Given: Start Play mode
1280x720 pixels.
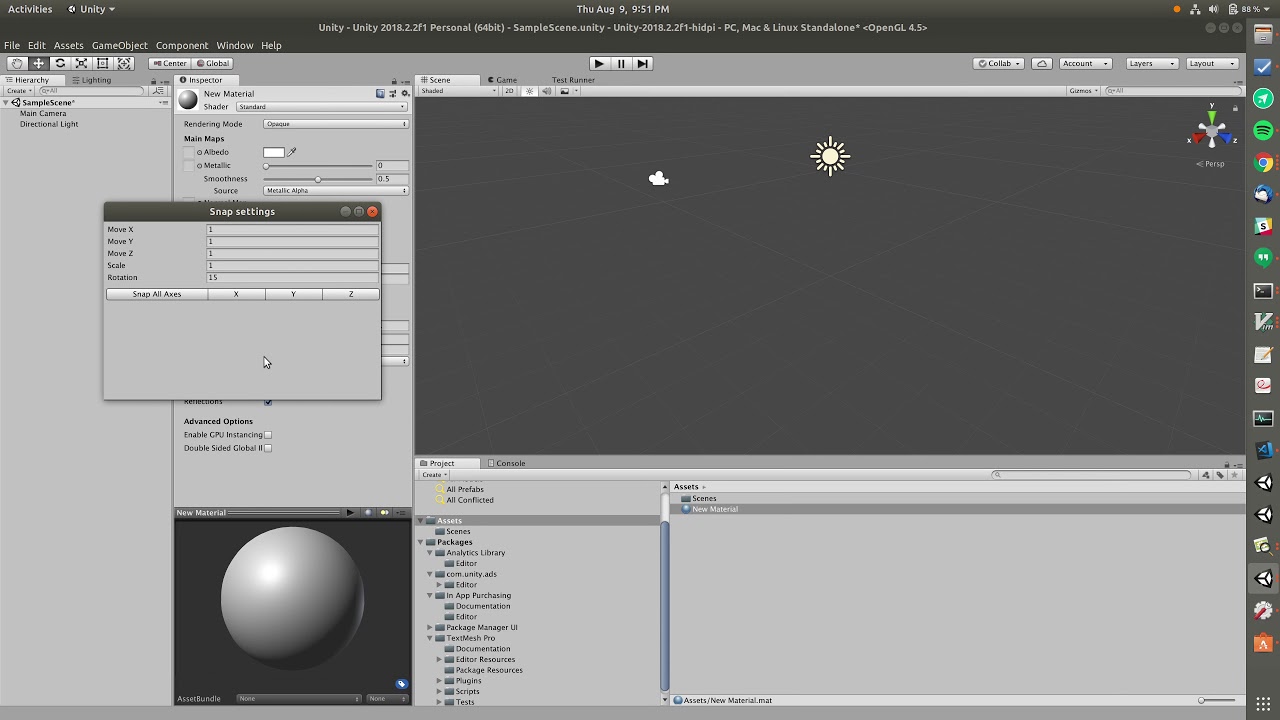Looking at the screenshot, I should [x=599, y=63].
